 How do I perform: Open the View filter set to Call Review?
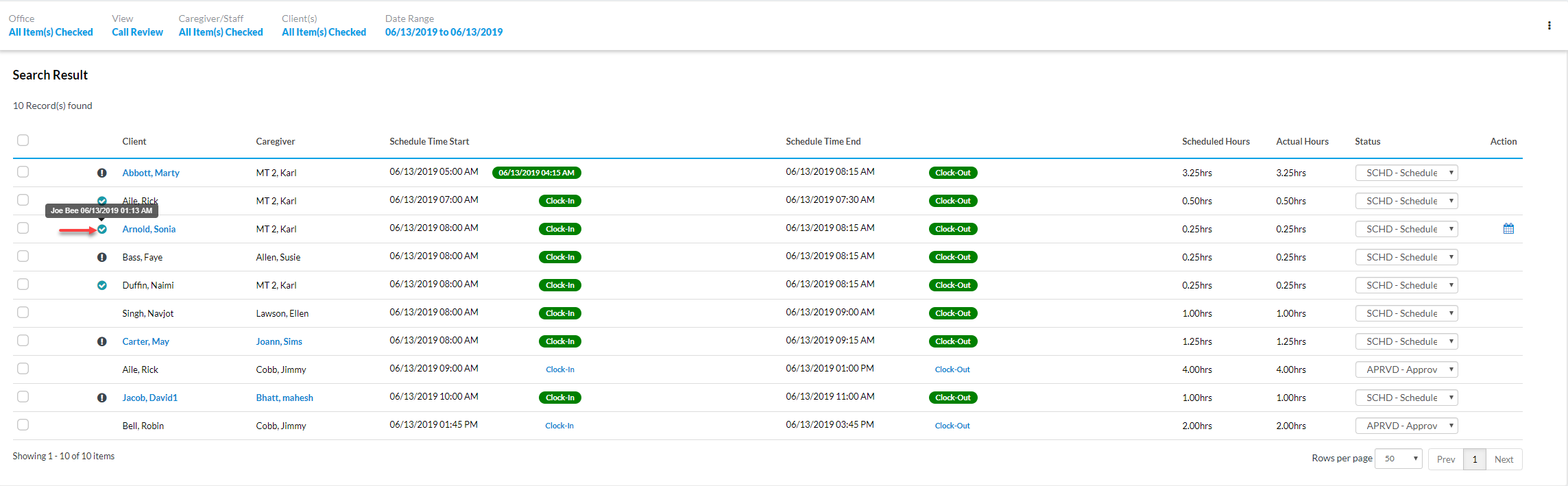[137, 32]
